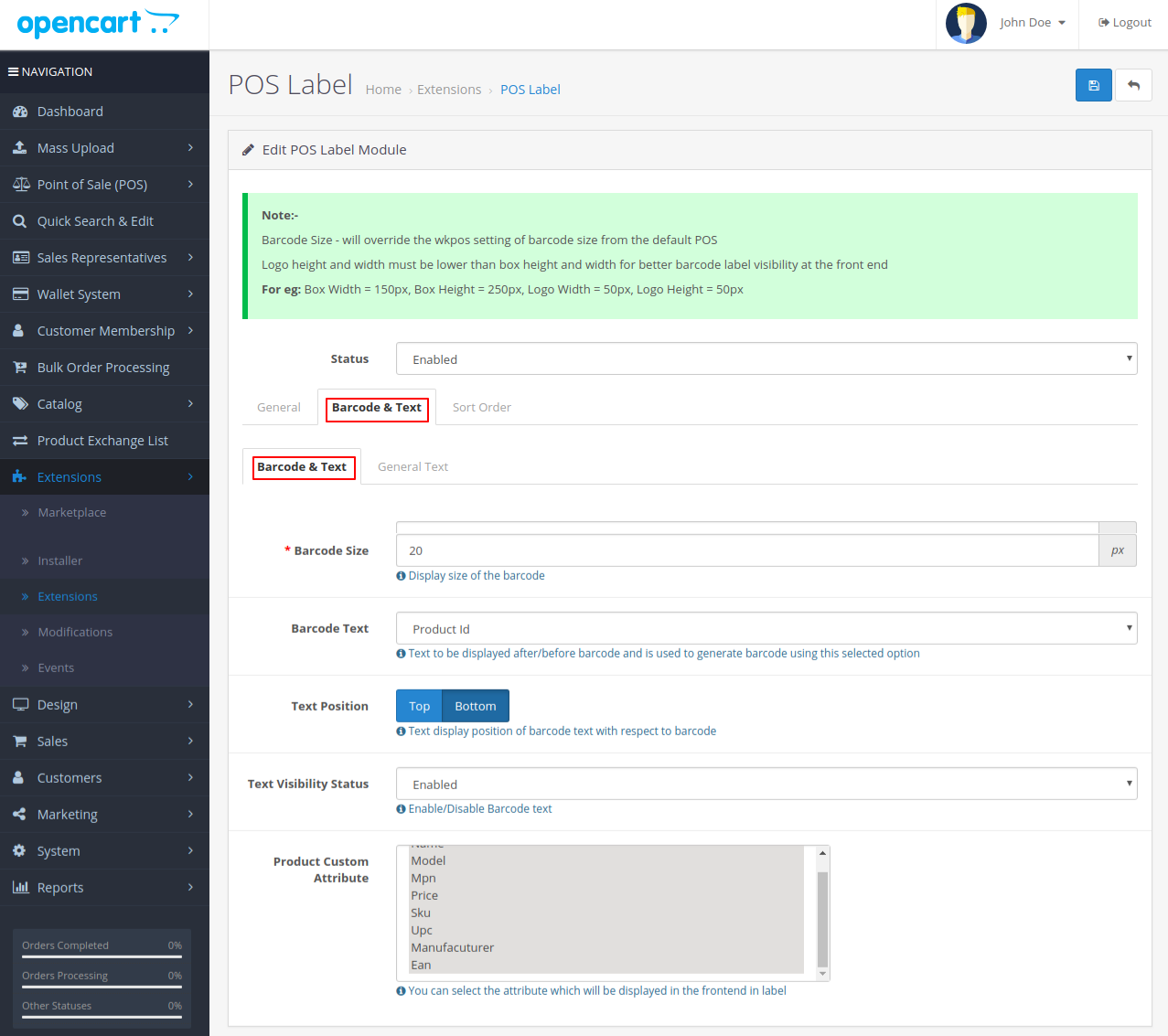The height and width of the screenshot is (1036, 1168).
Task: Open the Status dropdown
Action: pyautogui.click(x=766, y=358)
